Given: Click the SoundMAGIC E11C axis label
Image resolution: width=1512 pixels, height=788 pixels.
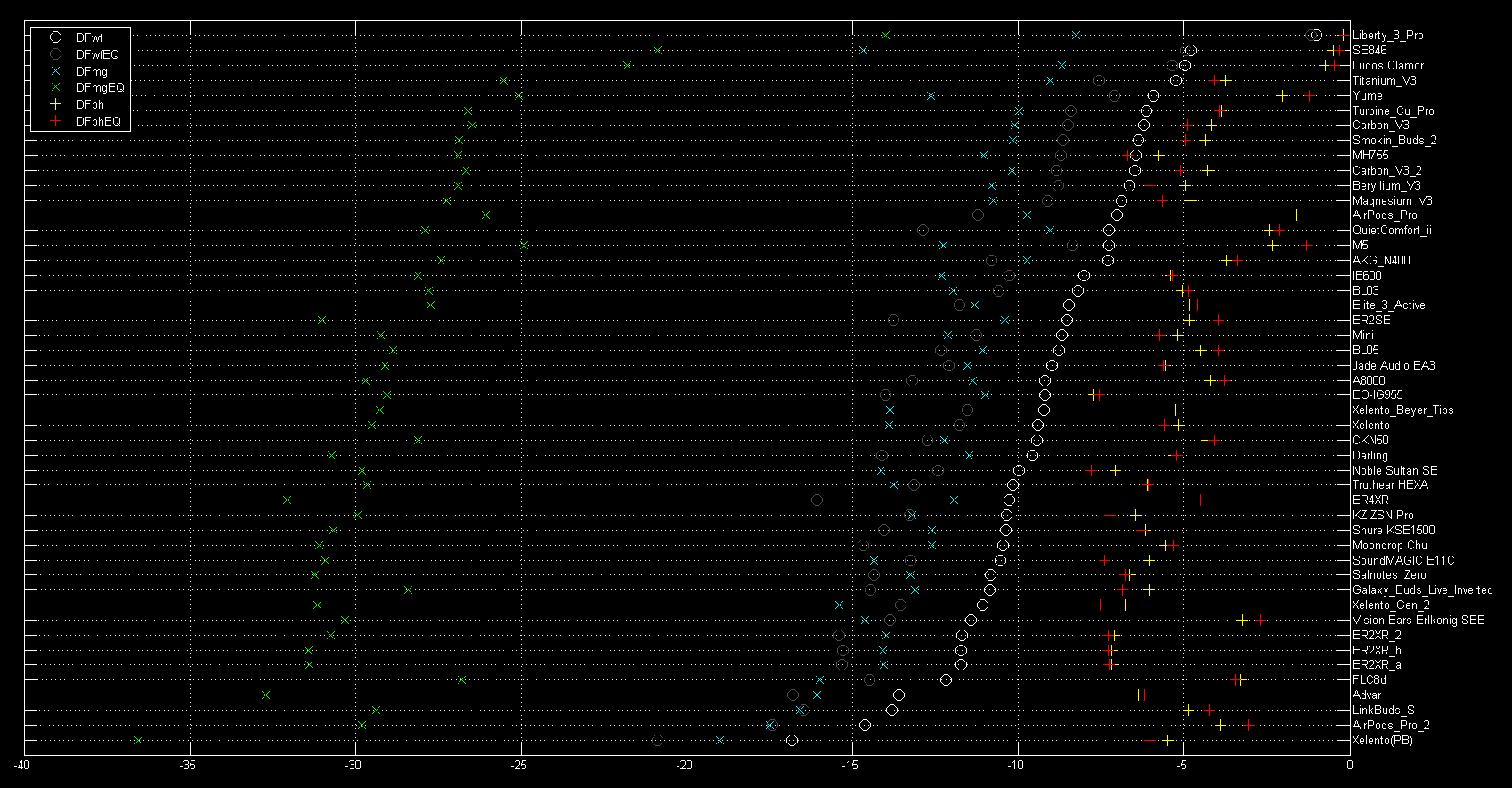Looking at the screenshot, I should (x=1403, y=560).
